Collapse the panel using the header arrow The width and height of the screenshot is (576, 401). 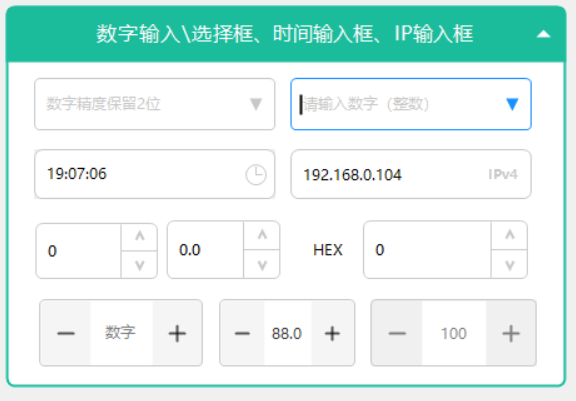[x=543, y=35]
